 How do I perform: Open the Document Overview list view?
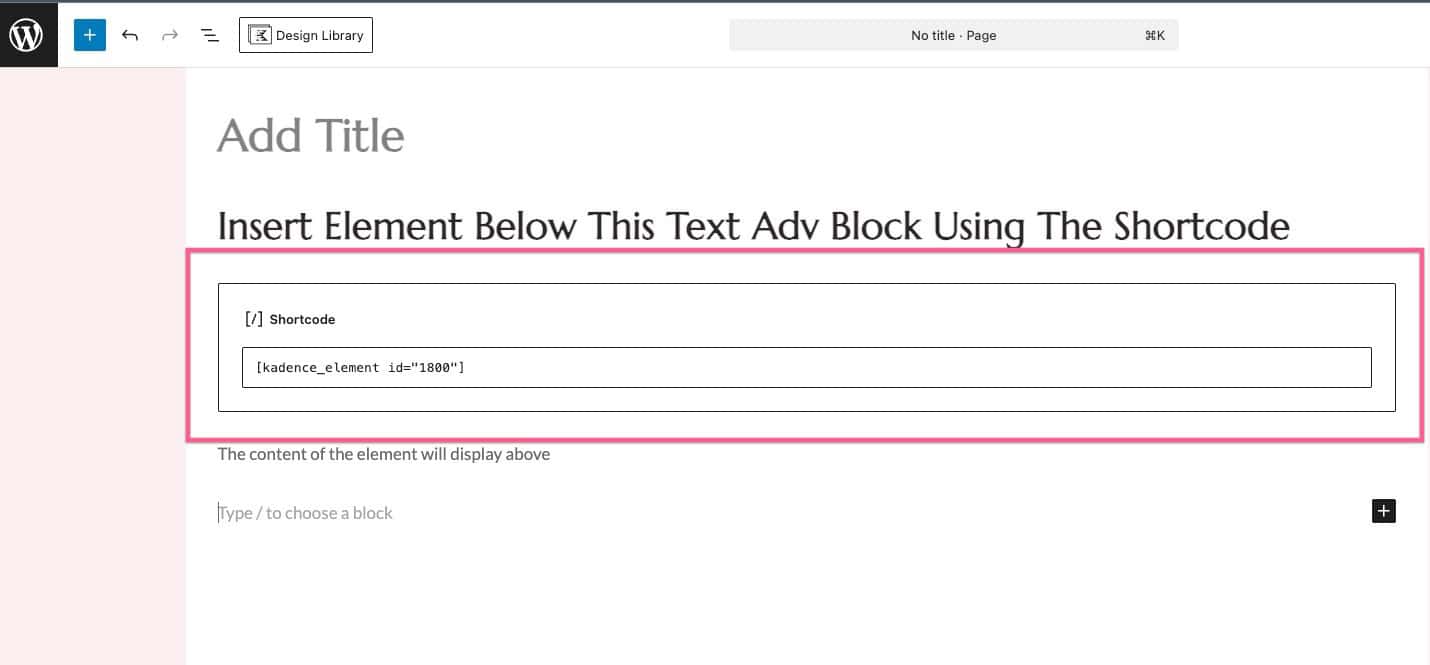click(209, 34)
